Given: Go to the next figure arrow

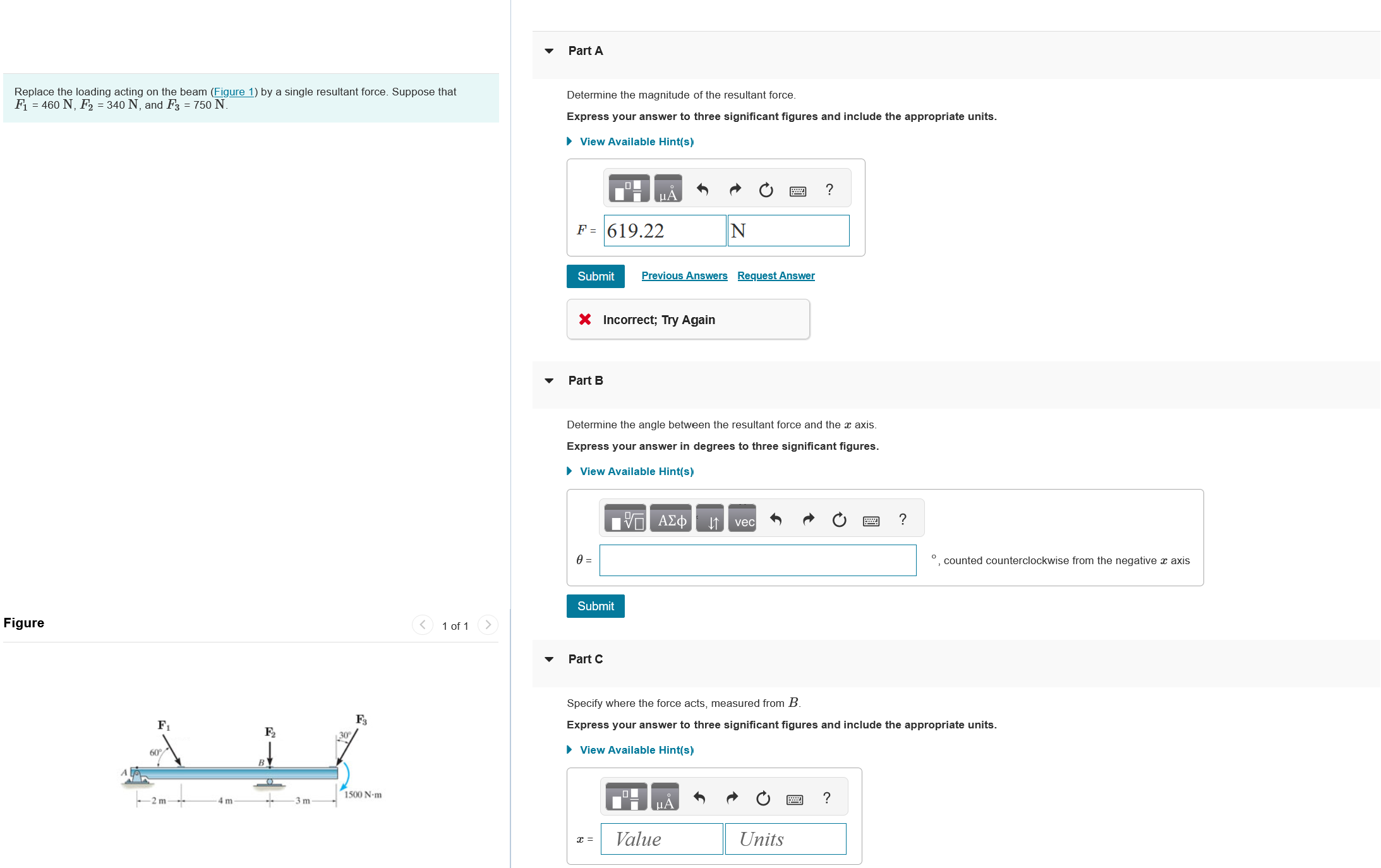Looking at the screenshot, I should 488,625.
